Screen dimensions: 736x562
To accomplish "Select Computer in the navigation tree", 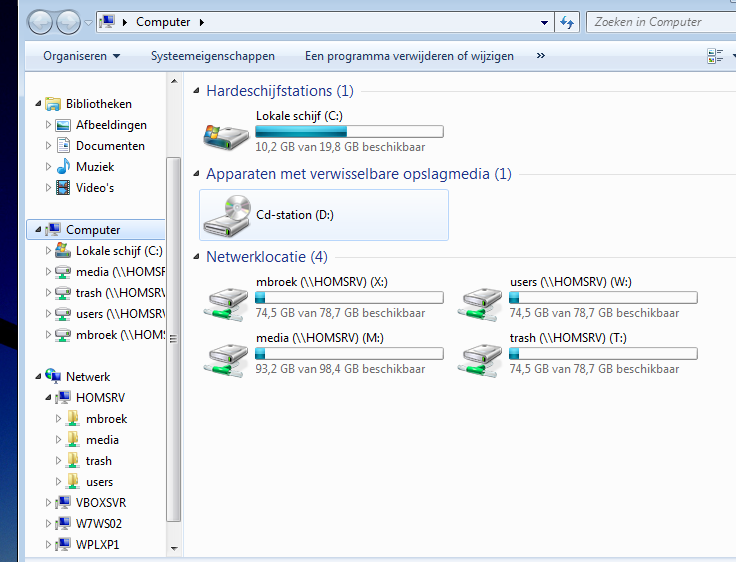I will [x=93, y=230].
